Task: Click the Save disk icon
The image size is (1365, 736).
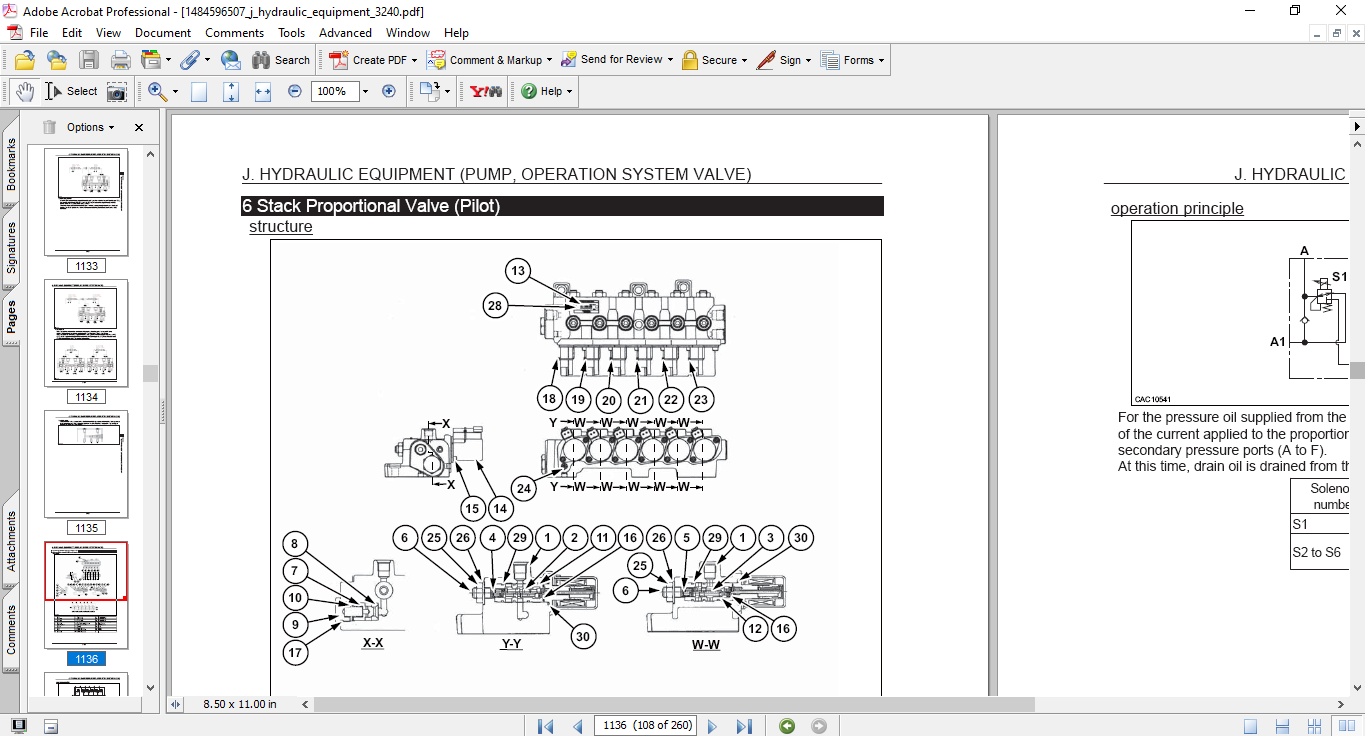Action: click(x=89, y=60)
